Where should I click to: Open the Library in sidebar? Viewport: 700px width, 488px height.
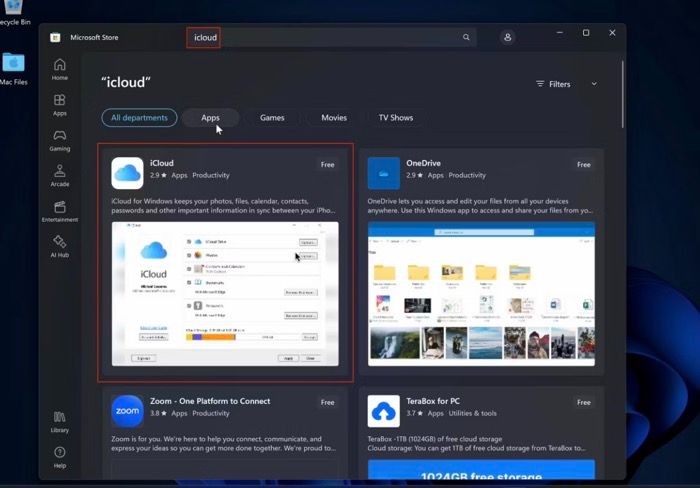[60, 422]
